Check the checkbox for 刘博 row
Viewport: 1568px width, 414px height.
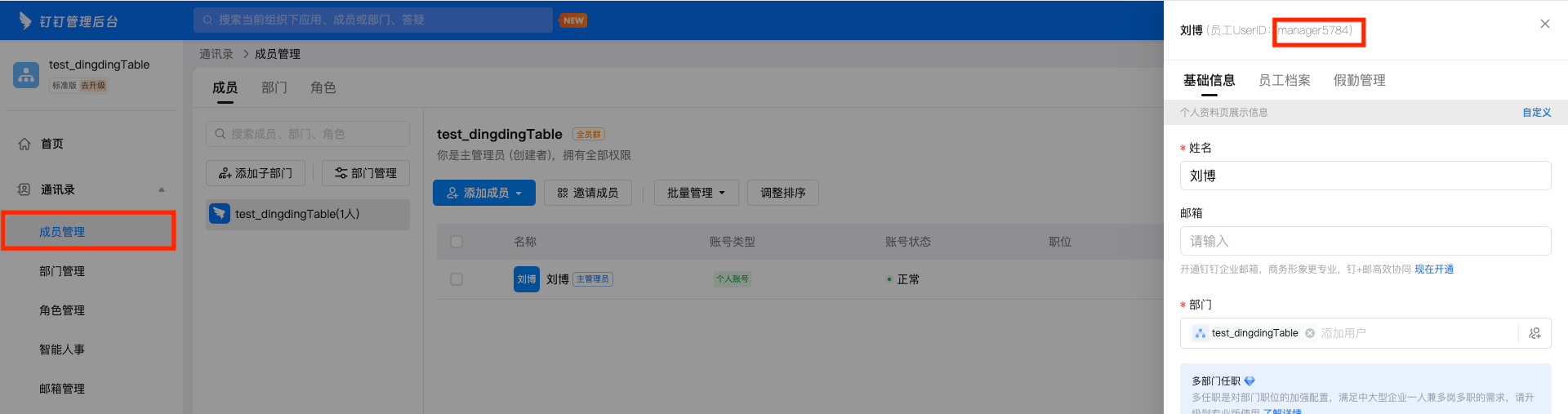[x=457, y=279]
